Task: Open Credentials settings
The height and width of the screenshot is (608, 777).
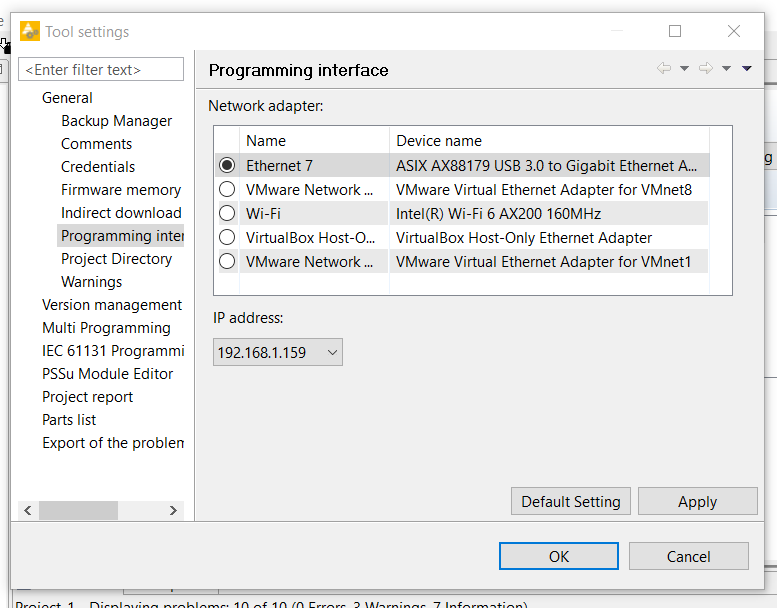Action: [x=98, y=167]
